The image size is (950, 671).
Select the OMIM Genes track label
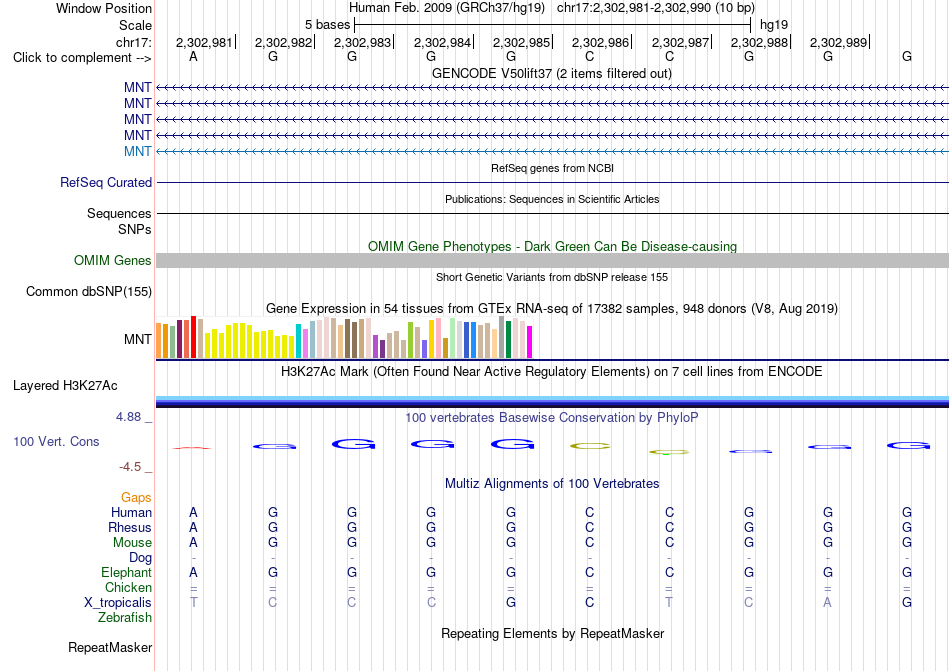click(113, 260)
